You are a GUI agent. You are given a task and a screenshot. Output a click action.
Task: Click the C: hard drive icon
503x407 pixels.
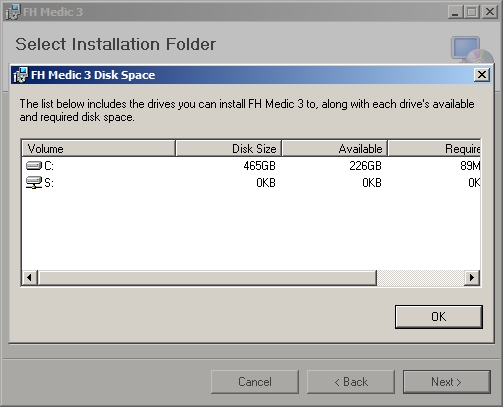(34, 166)
